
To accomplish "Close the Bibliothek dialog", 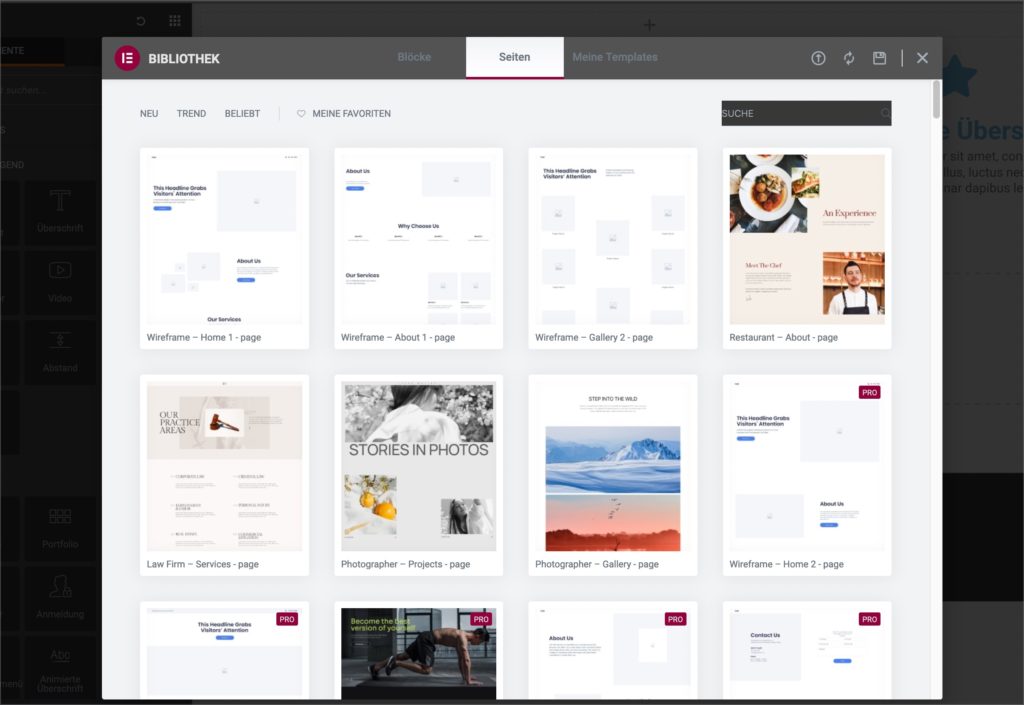I will pos(922,58).
